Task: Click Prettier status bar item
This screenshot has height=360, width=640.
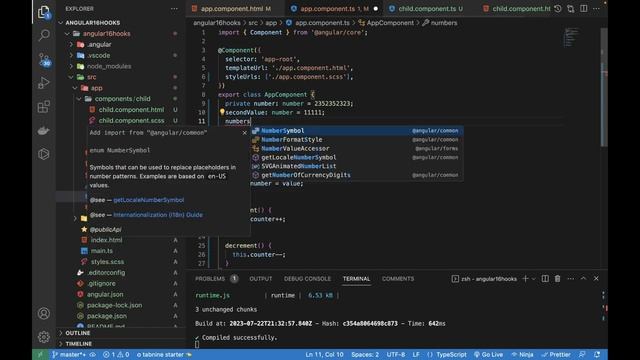Action: pos(556,354)
